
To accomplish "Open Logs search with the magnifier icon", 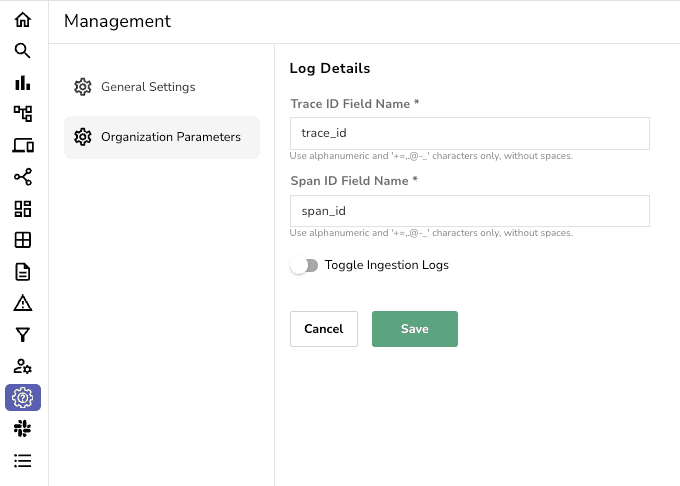I will [x=23, y=51].
